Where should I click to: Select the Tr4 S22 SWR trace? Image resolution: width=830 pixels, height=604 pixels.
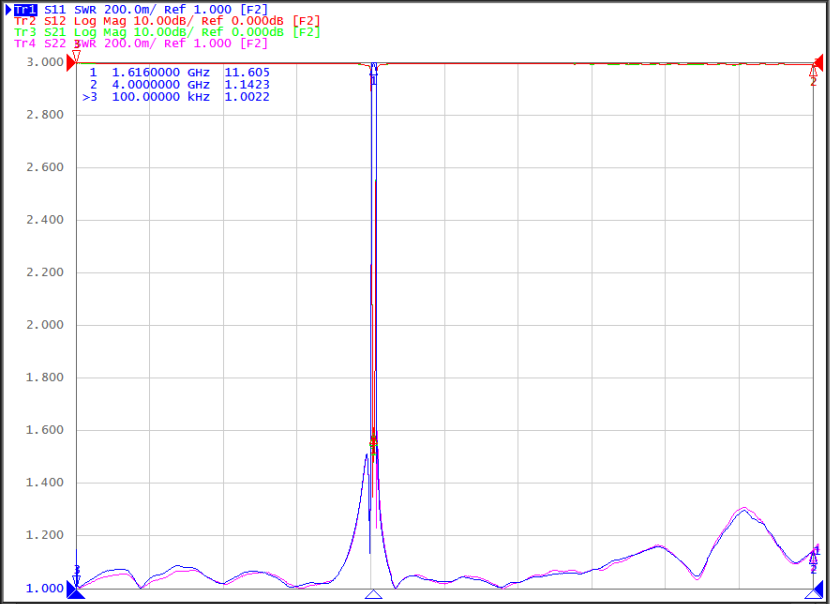141,43
